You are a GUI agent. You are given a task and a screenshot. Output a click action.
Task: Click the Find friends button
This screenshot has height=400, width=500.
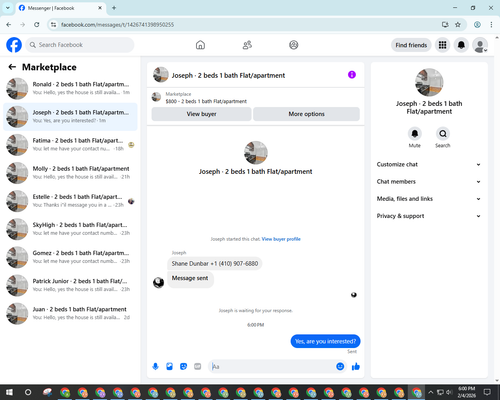411,45
